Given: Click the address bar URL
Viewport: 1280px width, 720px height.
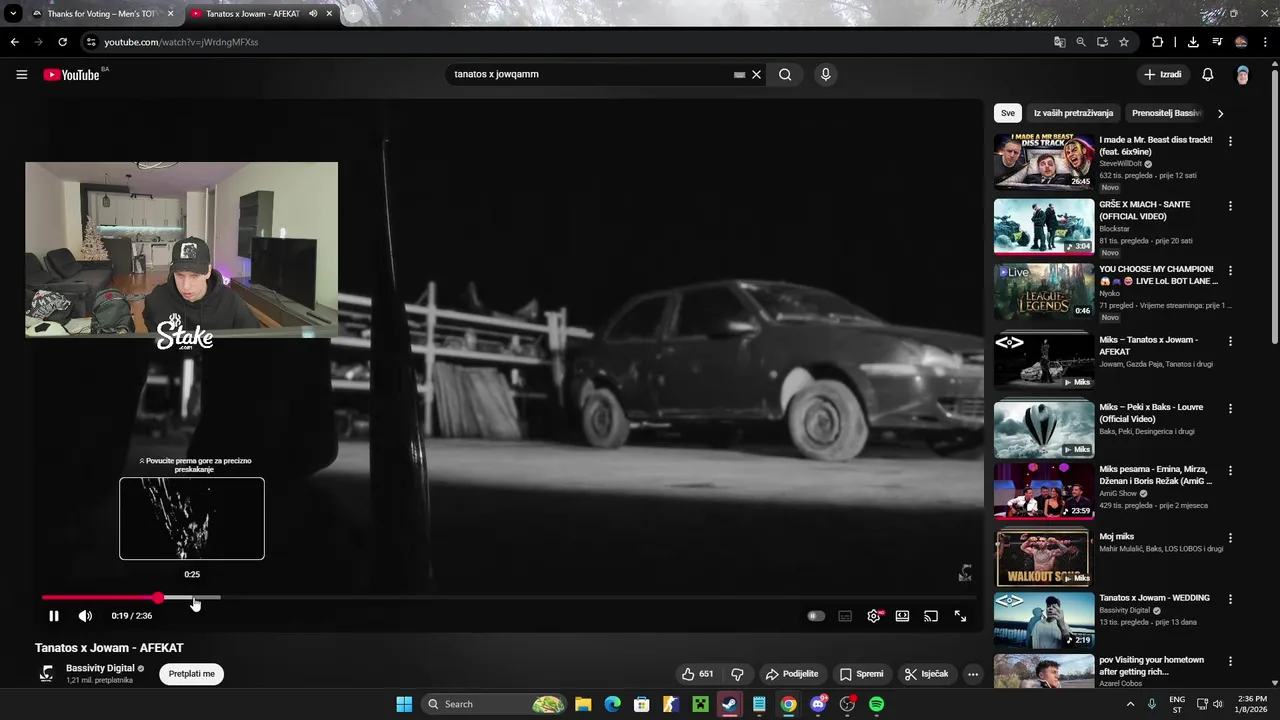Looking at the screenshot, I should coord(181,42).
